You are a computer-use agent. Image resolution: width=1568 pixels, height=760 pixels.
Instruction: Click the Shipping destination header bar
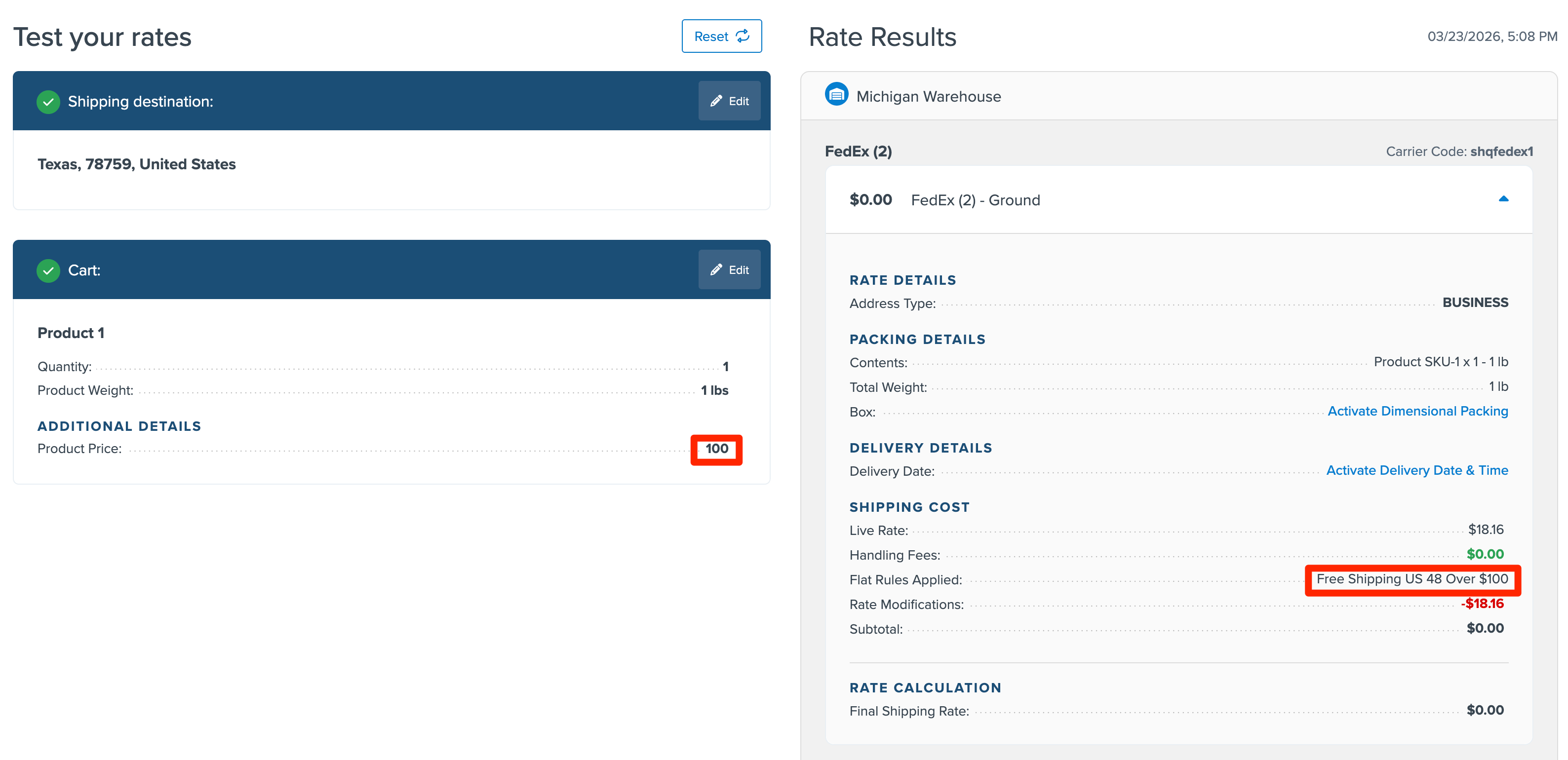point(390,101)
